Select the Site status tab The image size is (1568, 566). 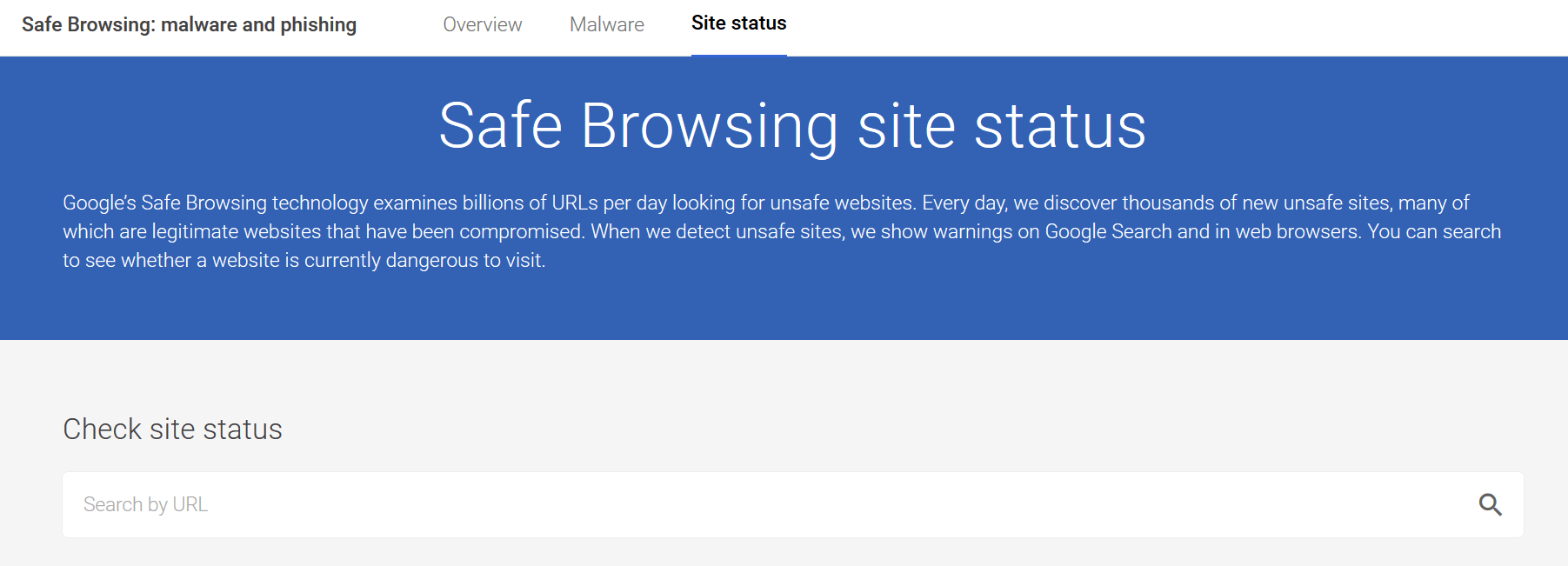738,23
